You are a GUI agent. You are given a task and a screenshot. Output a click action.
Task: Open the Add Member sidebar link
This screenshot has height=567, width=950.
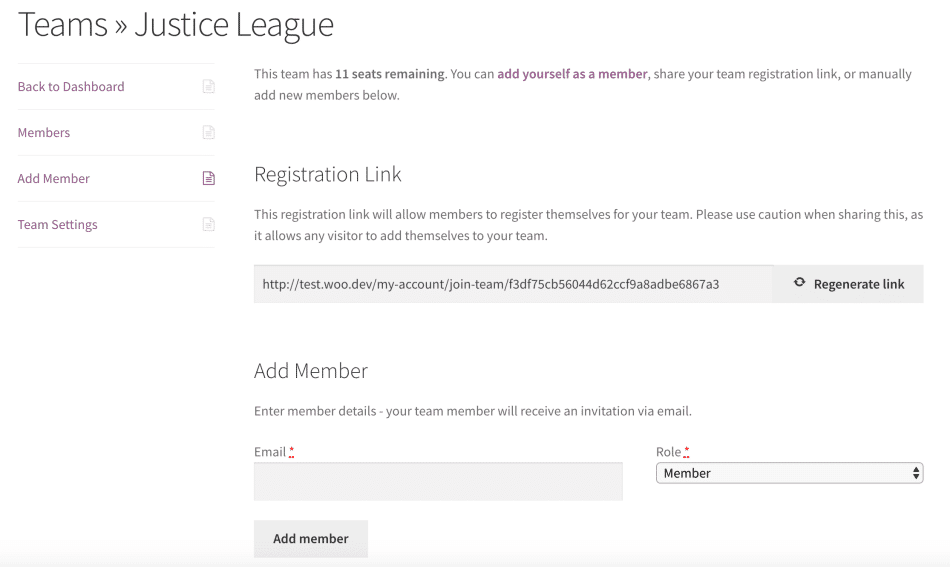pos(53,179)
